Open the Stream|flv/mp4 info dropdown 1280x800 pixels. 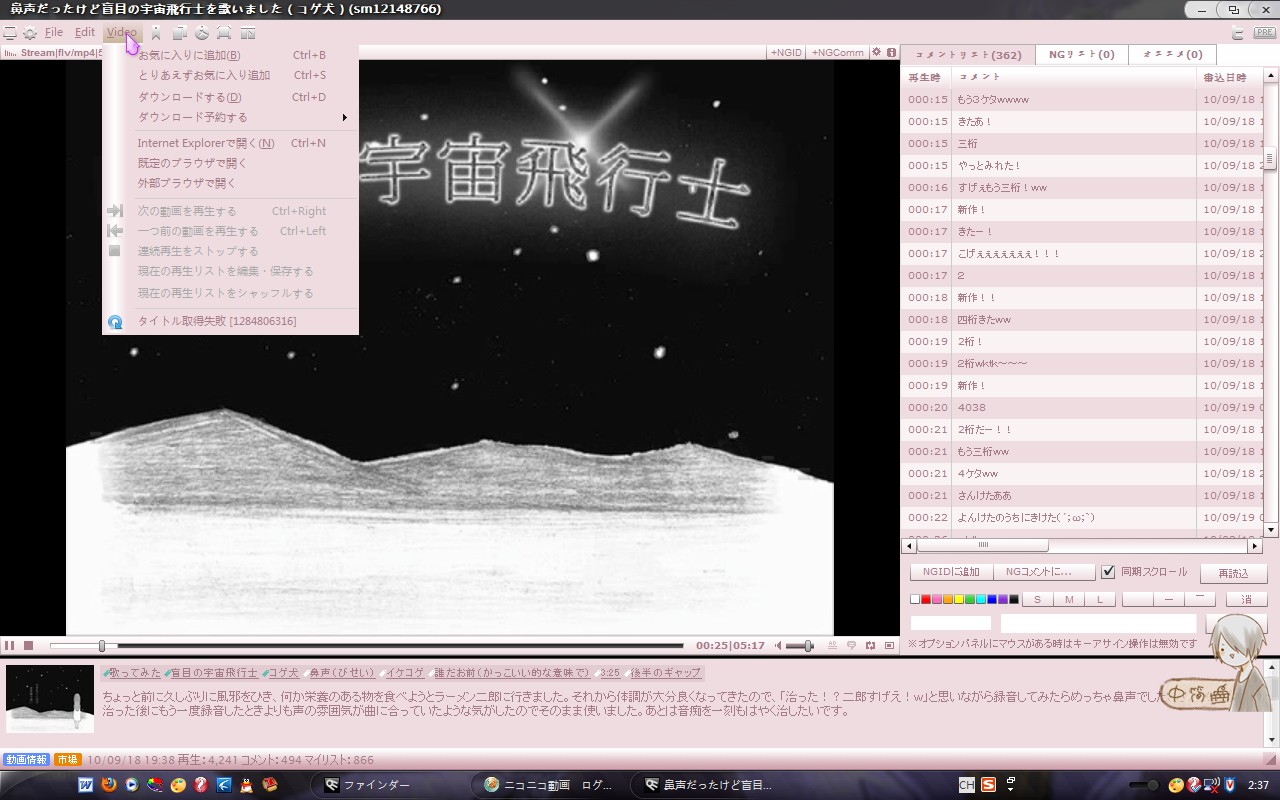coord(52,52)
